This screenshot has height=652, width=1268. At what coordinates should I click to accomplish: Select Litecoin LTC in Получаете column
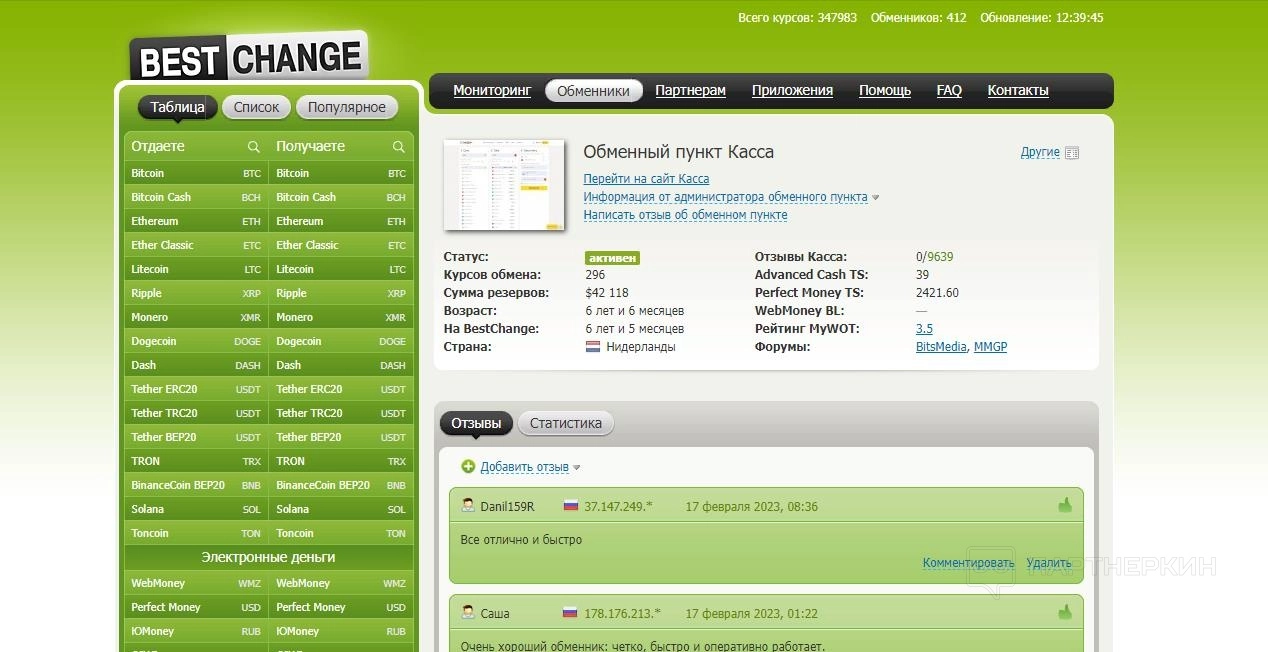click(341, 269)
